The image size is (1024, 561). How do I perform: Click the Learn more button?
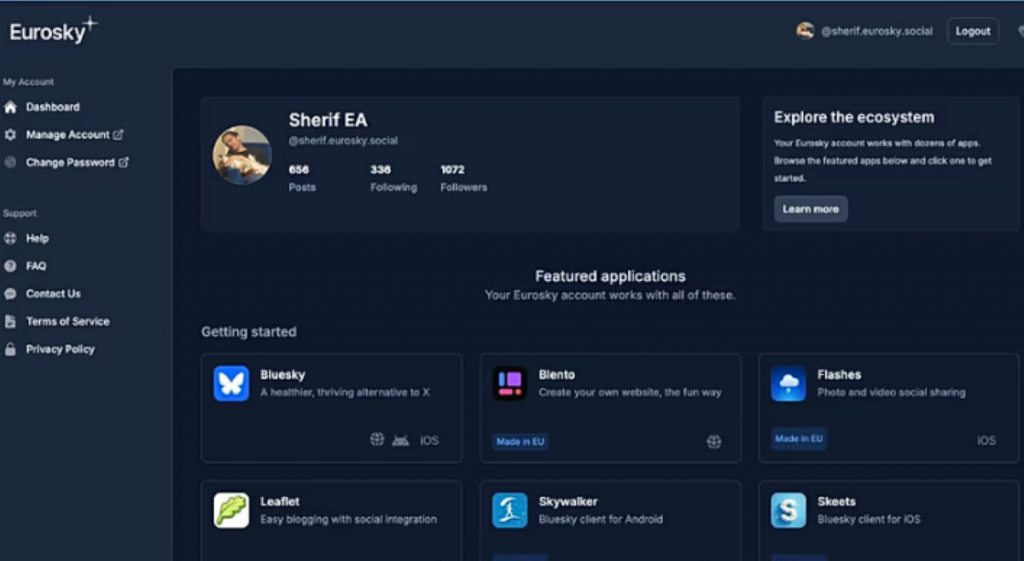click(x=810, y=209)
